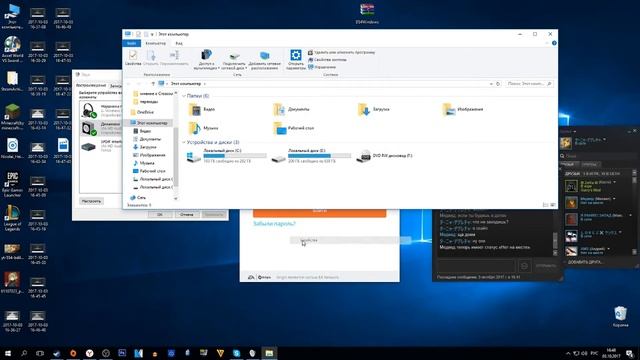
Task: Open the Музыка folder in the main pane
Action: point(203,128)
